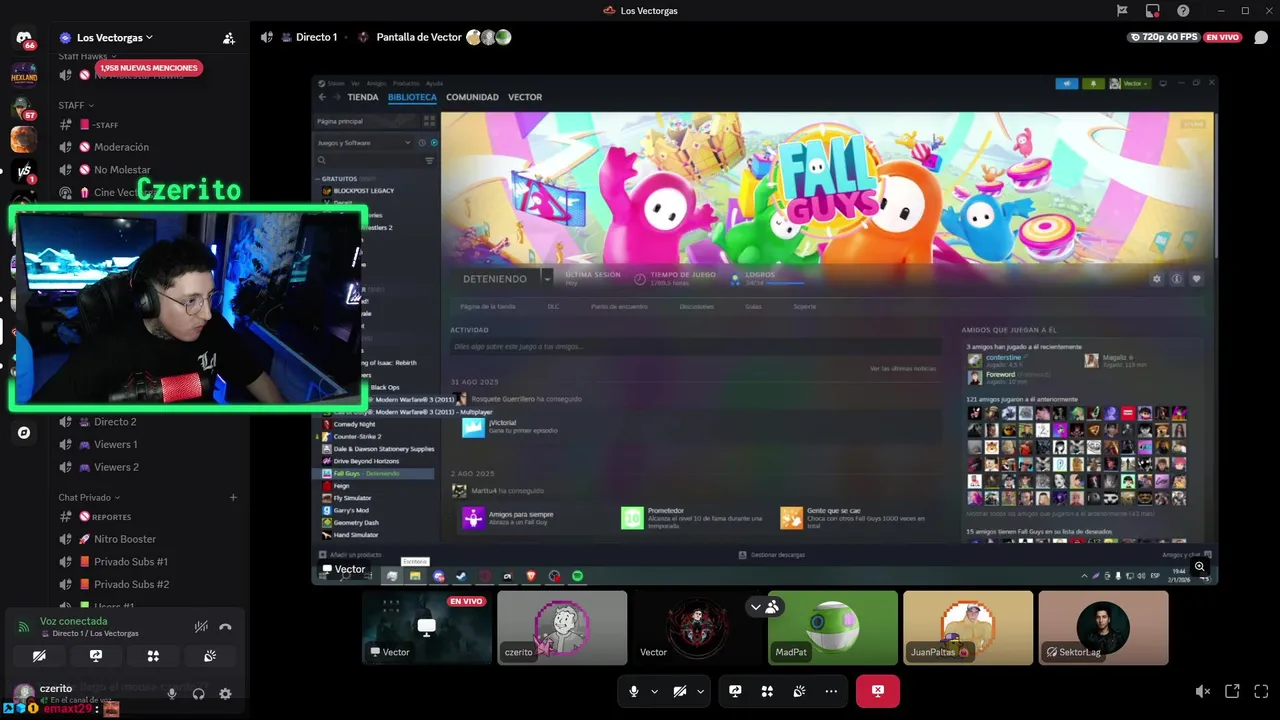Image resolution: width=1280 pixels, height=720 pixels.
Task: Click the 720p 60 FPS quality badge
Action: 1163,37
